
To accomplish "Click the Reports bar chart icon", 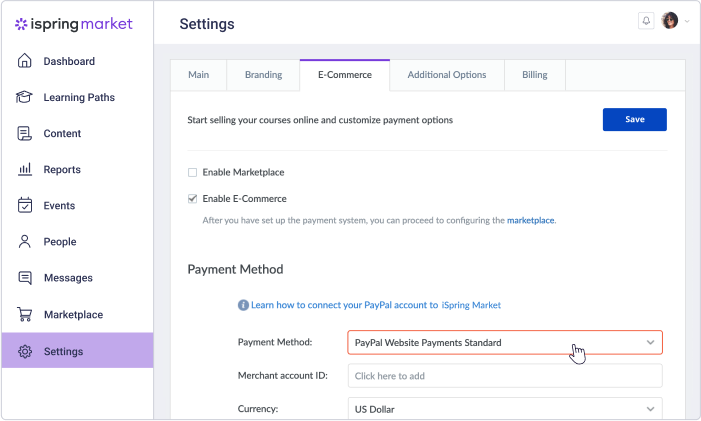I will [x=25, y=169].
